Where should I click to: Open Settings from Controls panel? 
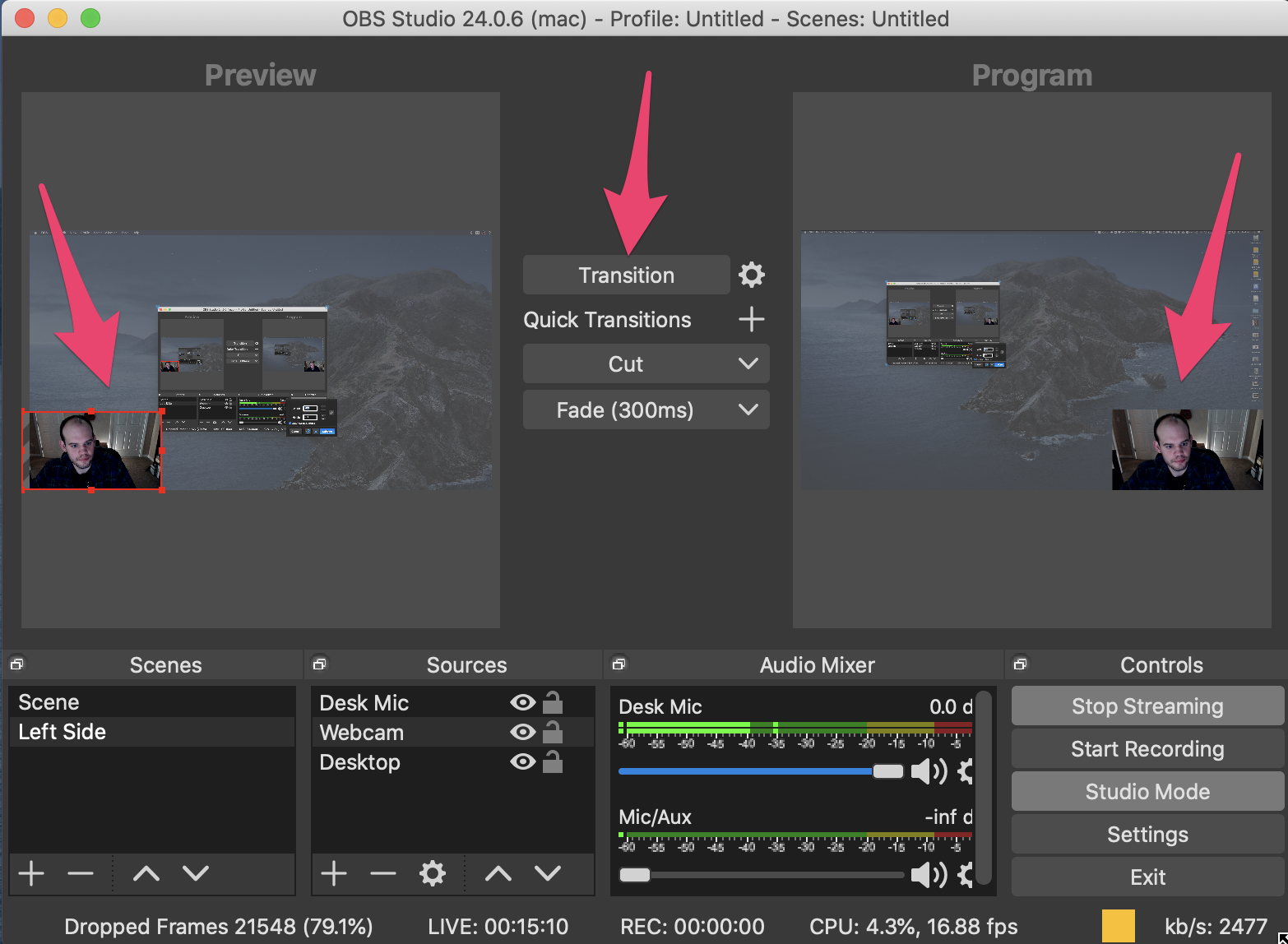coord(1147,834)
